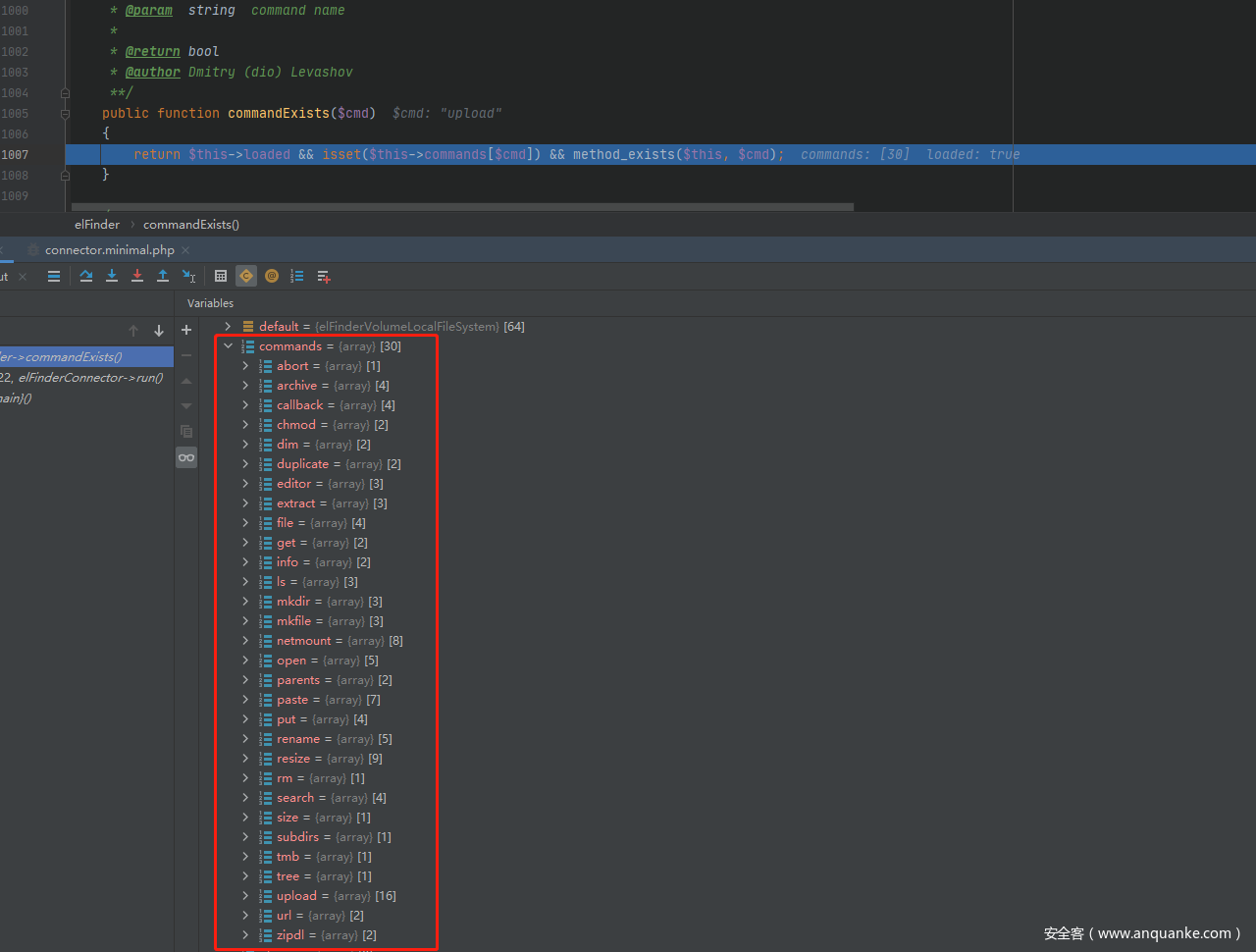Click the Run to Cursor icon
1256x952 pixels.
click(x=189, y=276)
